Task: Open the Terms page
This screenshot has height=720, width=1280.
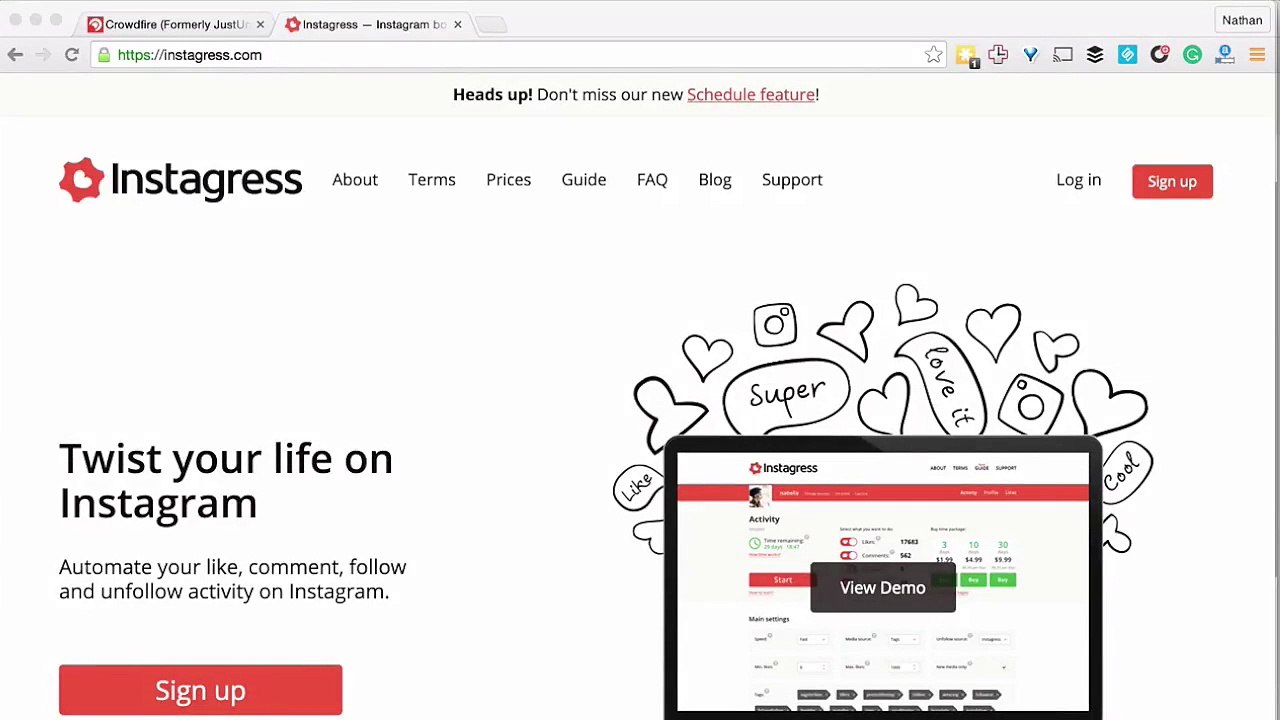Action: coord(432,180)
